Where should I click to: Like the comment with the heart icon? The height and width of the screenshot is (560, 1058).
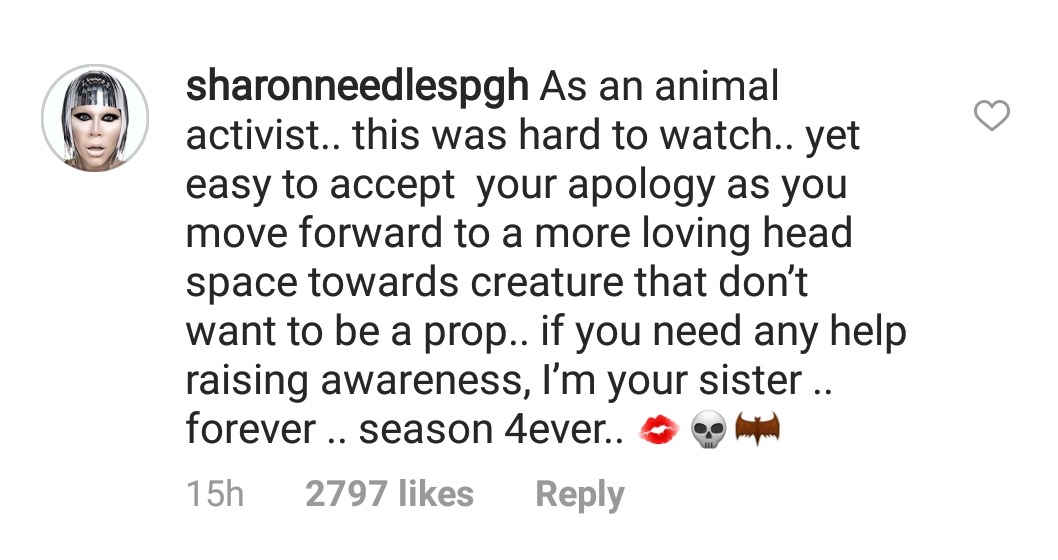pos(991,117)
